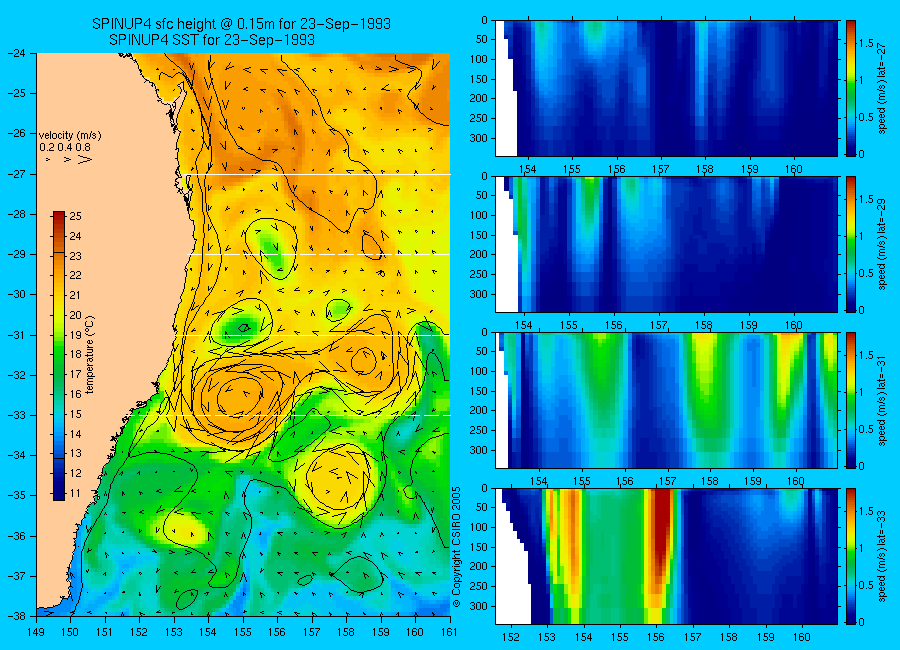Click the lat=-29 speed section plot
Image resolution: width=900 pixels, height=650 pixels.
(666, 244)
